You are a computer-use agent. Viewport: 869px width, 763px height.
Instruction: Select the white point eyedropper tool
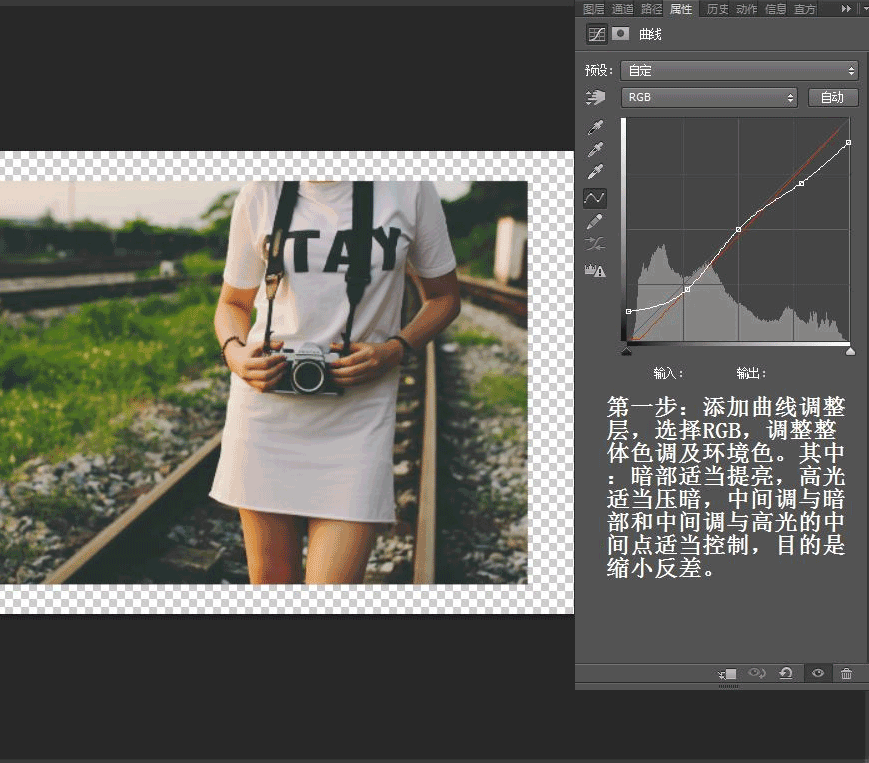tap(595, 171)
